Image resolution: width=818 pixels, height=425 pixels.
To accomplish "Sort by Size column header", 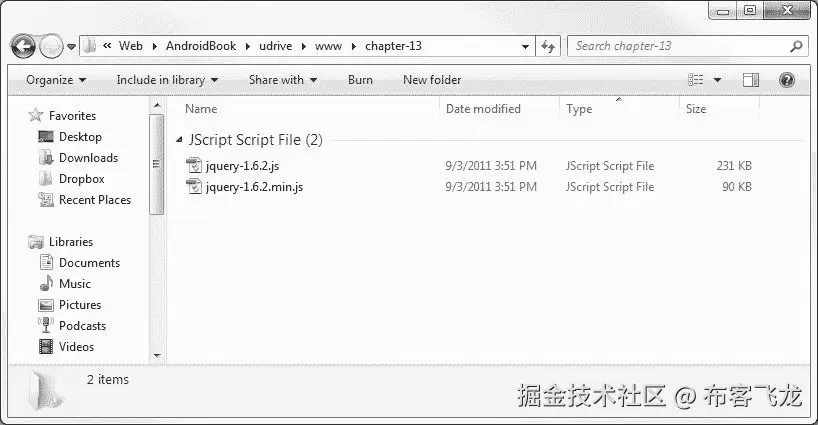I will 696,109.
